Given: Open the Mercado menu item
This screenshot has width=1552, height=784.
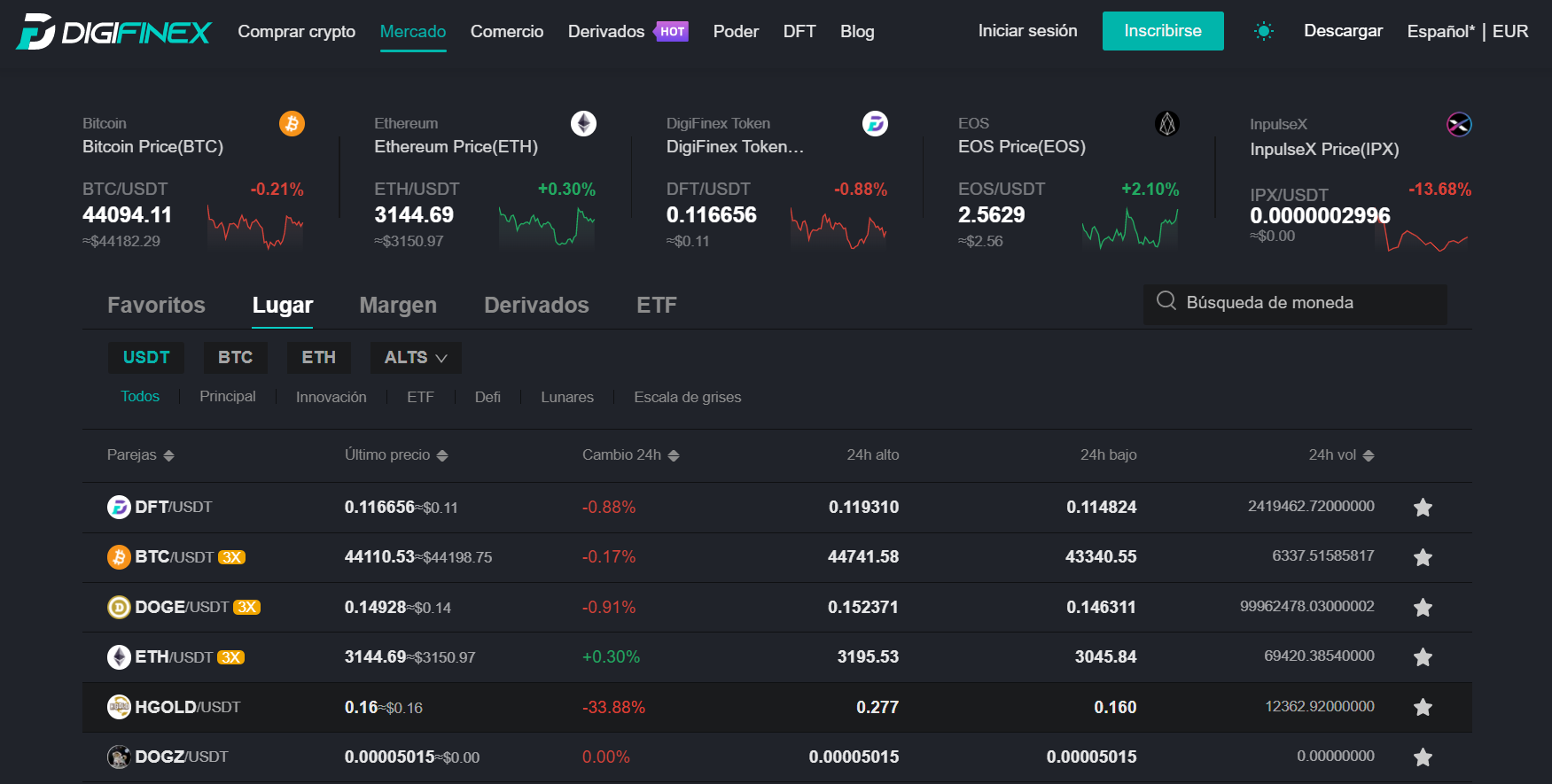Looking at the screenshot, I should pyautogui.click(x=413, y=31).
